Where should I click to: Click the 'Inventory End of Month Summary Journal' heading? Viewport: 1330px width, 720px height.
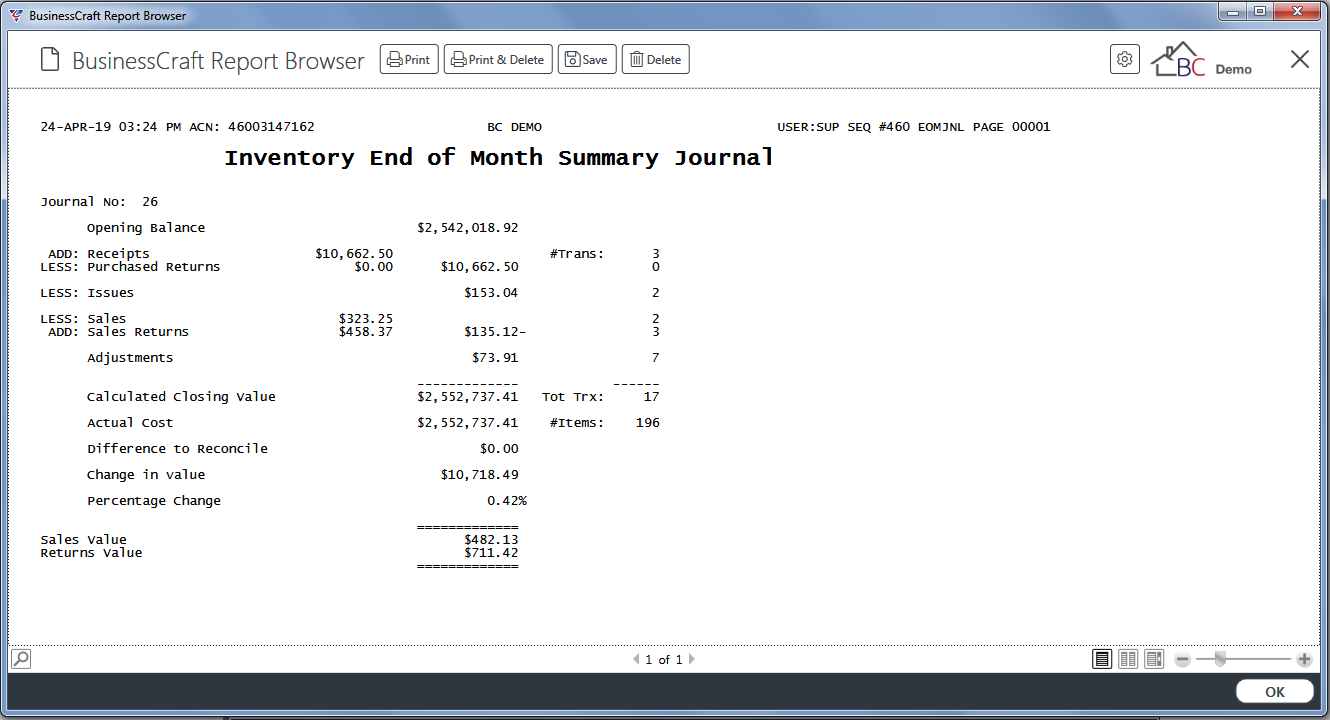[499, 158]
